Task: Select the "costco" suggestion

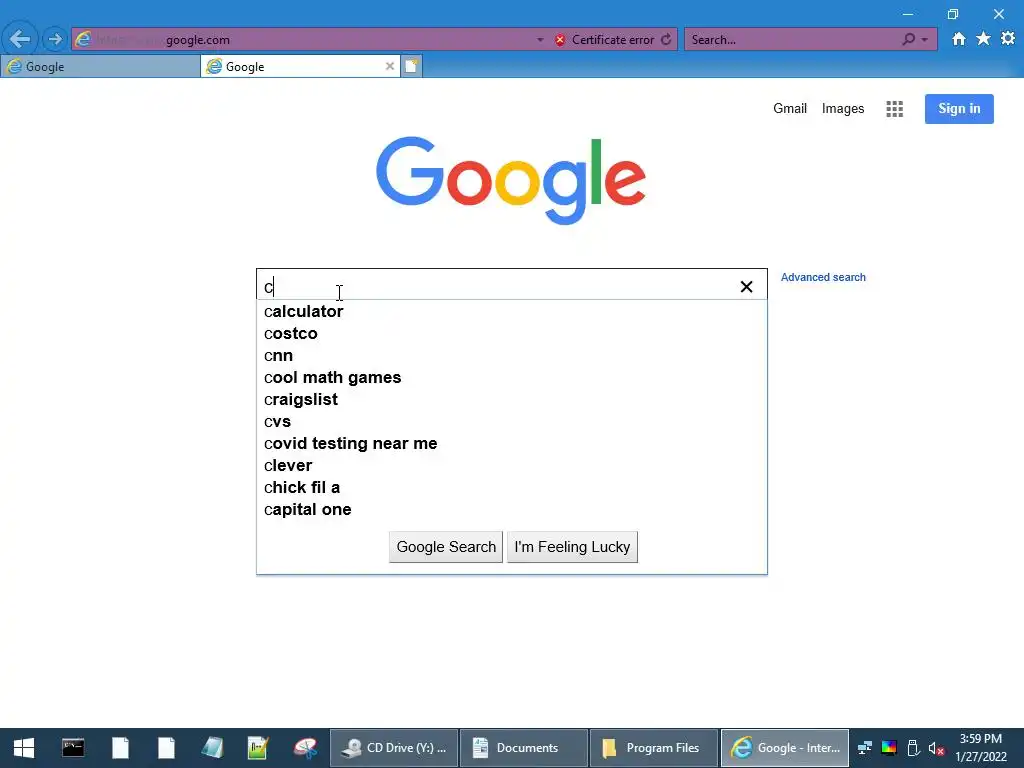Action: click(511, 334)
